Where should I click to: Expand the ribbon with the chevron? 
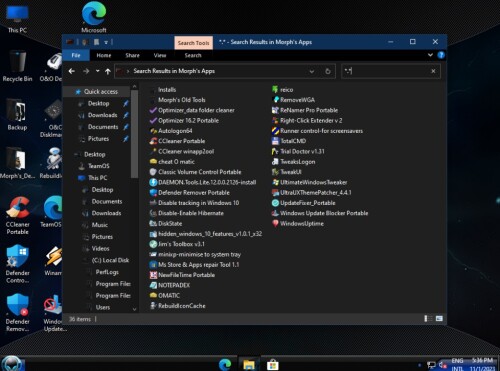coord(430,55)
